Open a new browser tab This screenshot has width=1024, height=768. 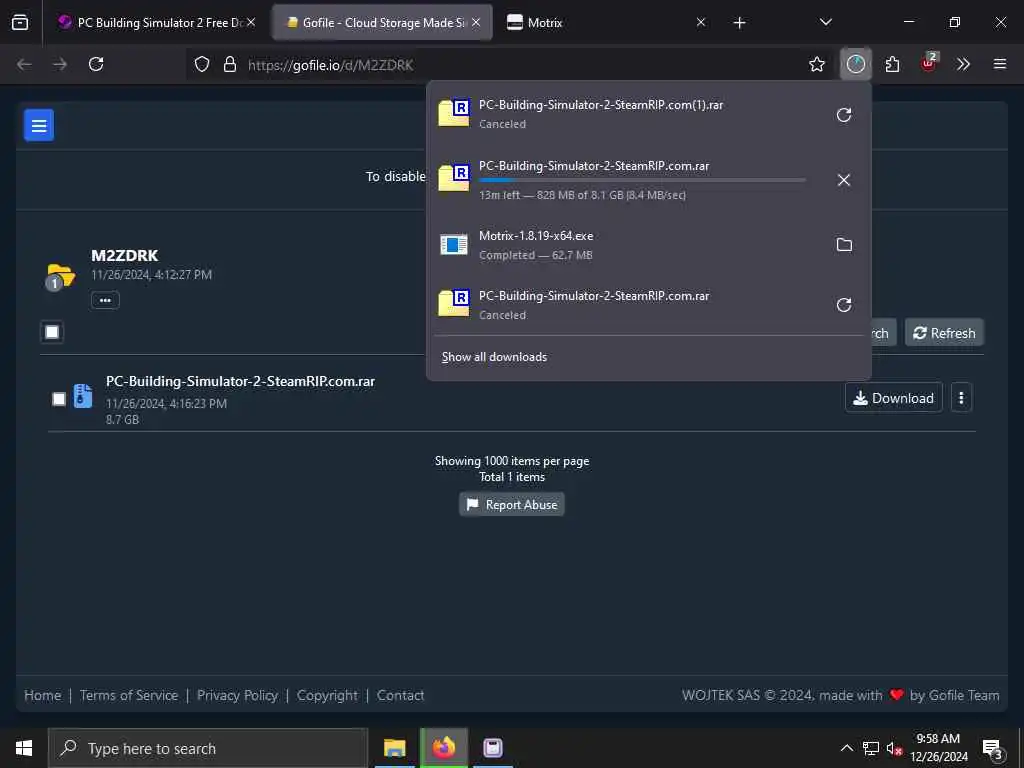coord(739,23)
